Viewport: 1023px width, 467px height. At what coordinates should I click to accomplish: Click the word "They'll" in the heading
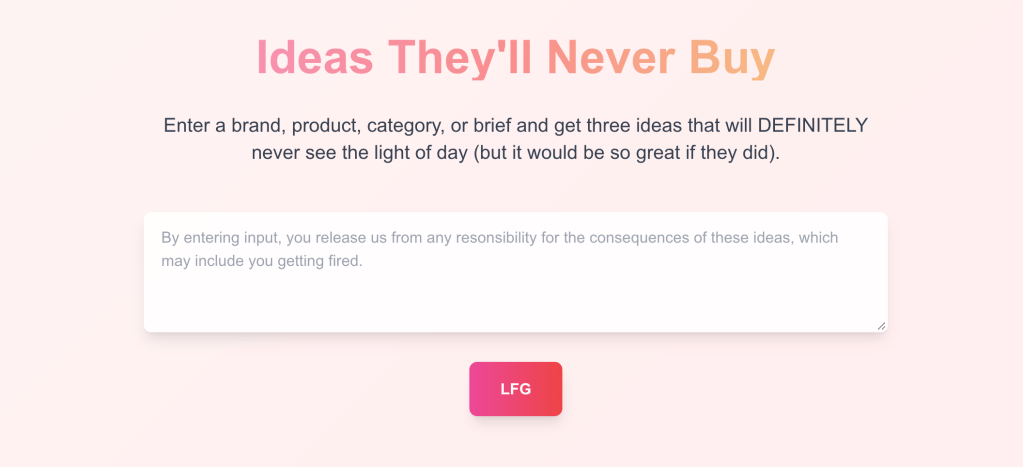460,57
